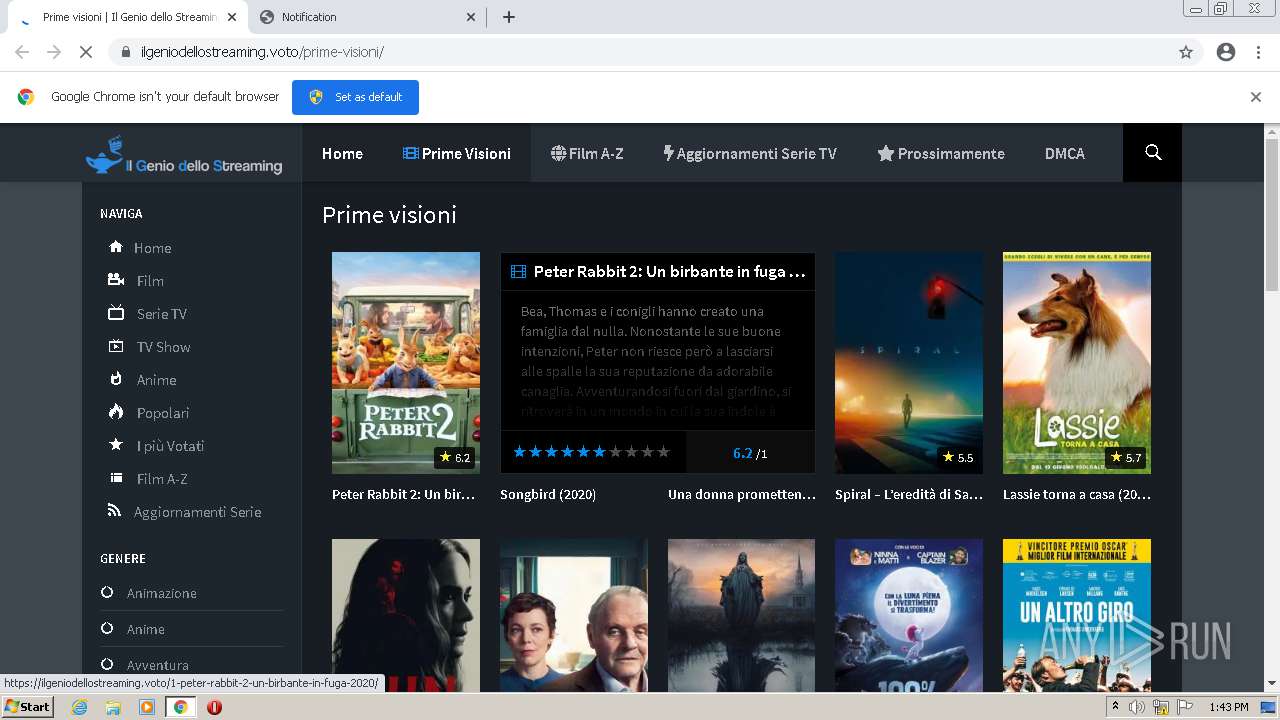1280x720 pixels.
Task: Open Spiral movie poster
Action: tap(909, 363)
